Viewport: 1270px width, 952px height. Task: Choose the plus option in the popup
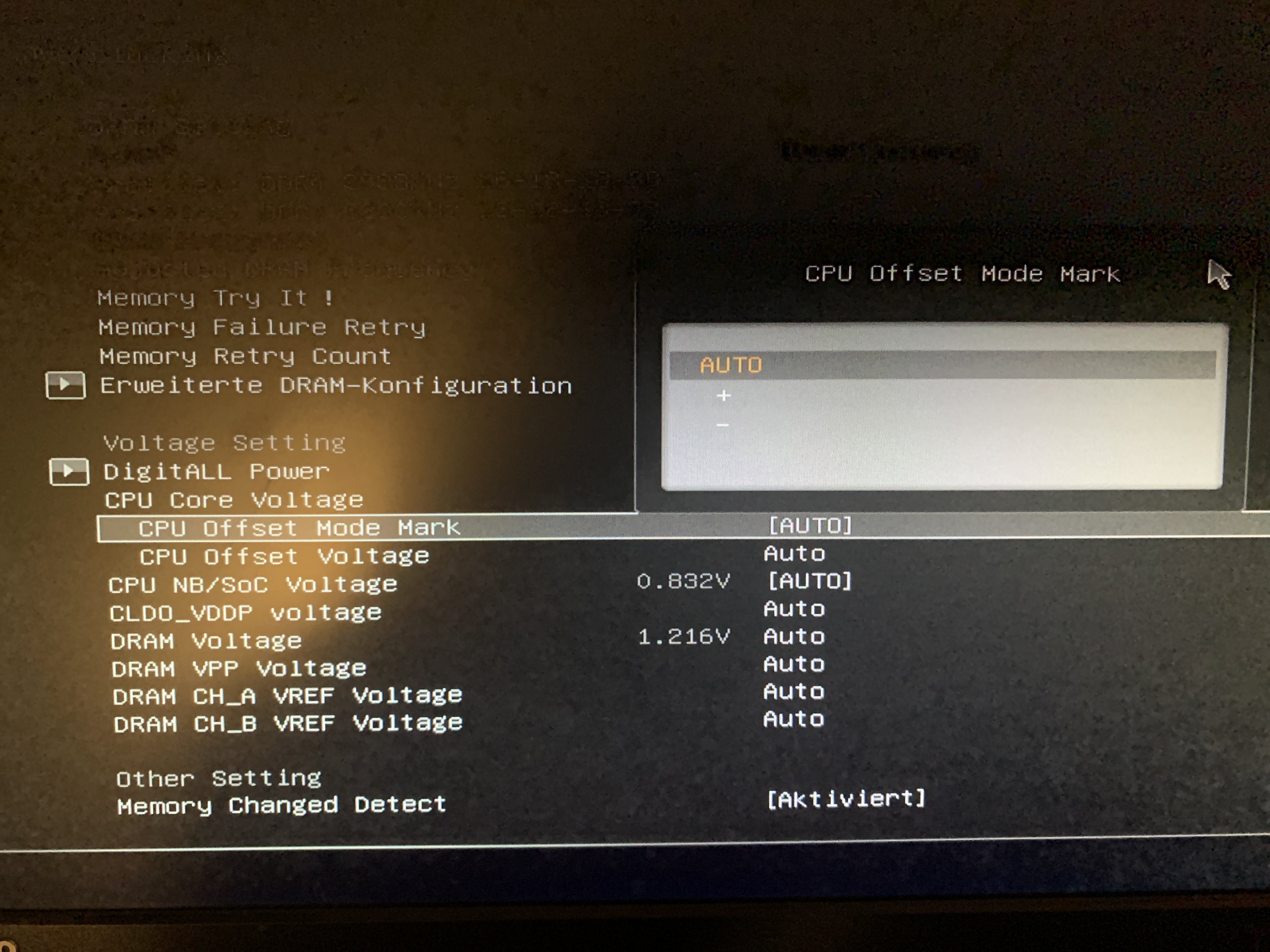(x=723, y=395)
